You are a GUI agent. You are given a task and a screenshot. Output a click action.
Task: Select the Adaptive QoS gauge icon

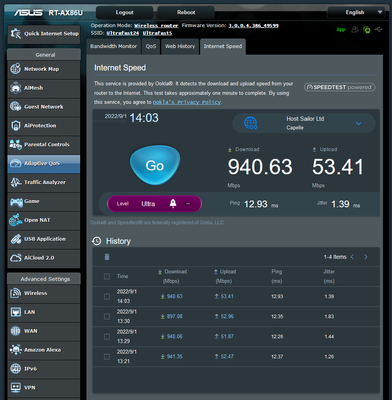(15, 163)
